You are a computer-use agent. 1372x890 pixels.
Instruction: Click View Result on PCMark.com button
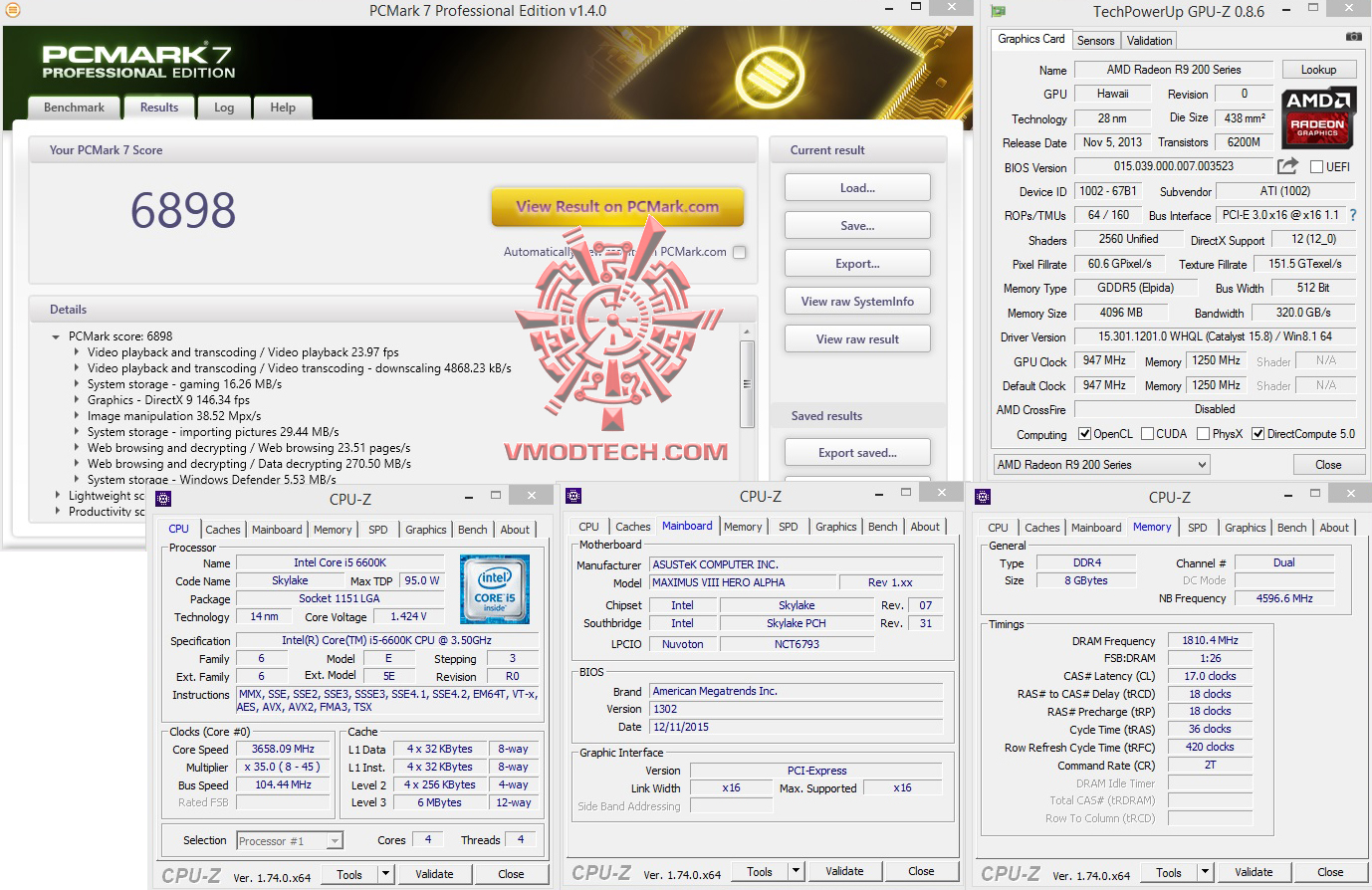click(x=617, y=207)
